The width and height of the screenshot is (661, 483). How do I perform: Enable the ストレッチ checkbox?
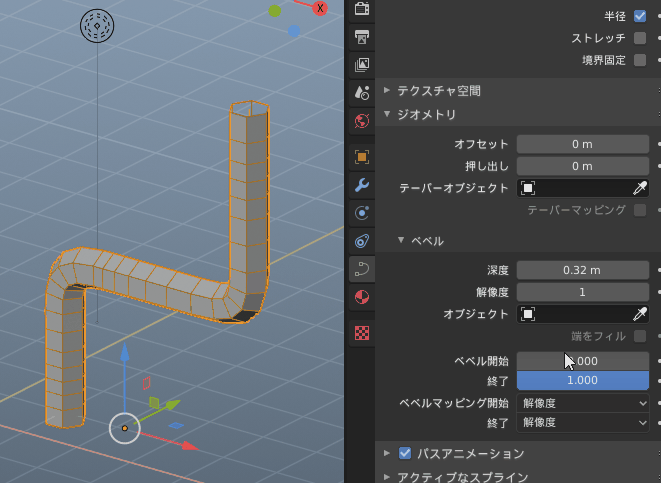click(x=640, y=38)
